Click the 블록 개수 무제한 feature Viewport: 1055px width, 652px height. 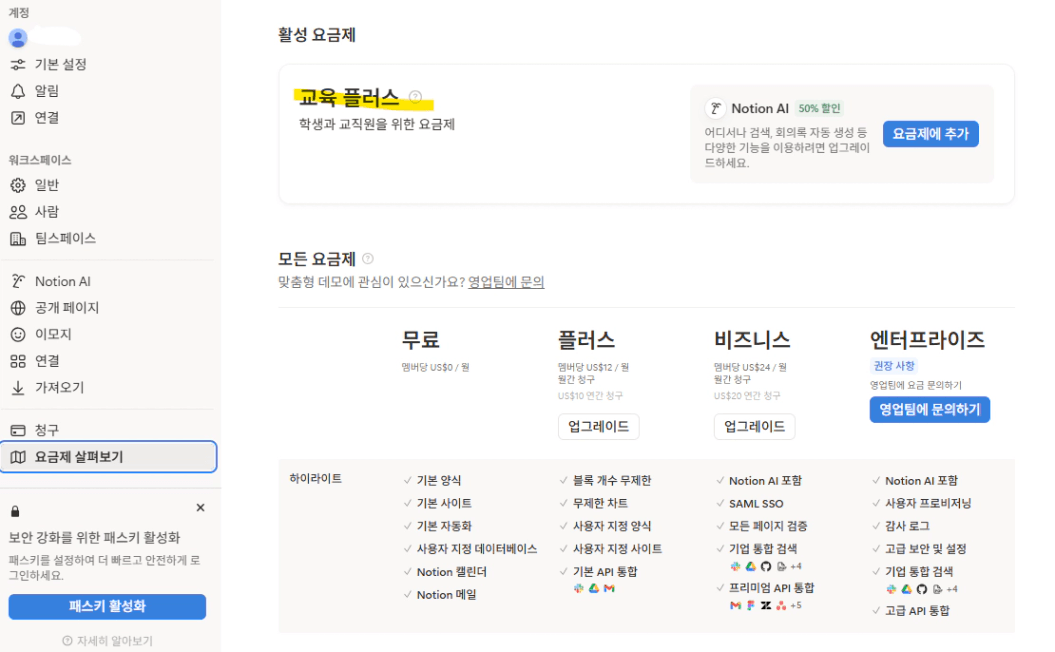pyautogui.click(x=606, y=480)
